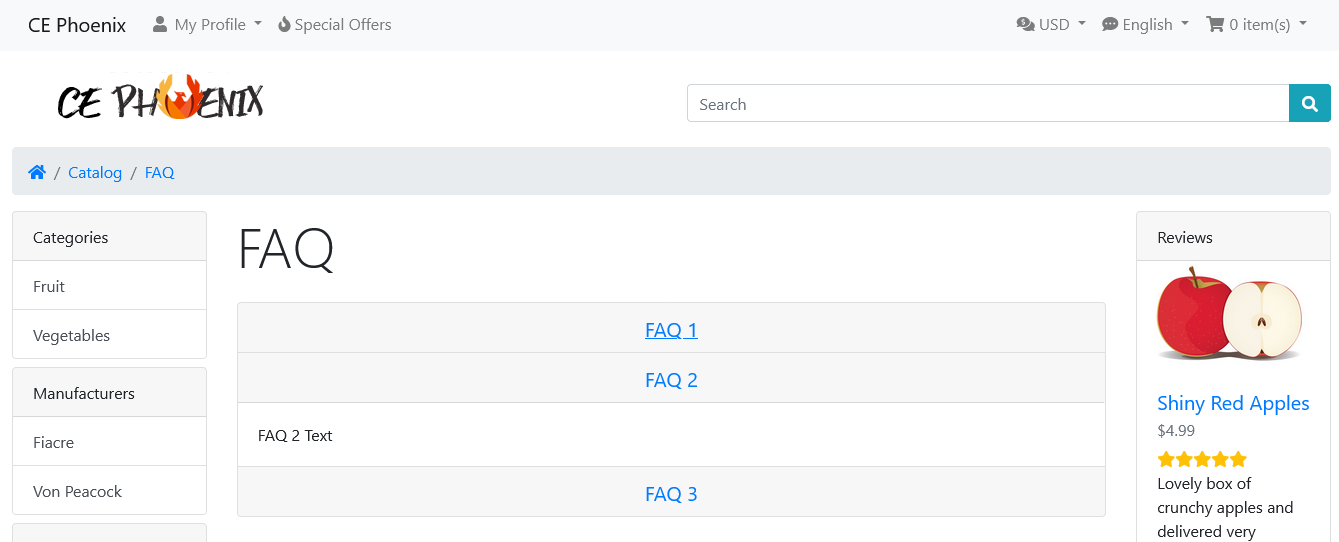Click the CE Phoenix flame logo
Screen dimensions: 1339x542
pos(160,99)
